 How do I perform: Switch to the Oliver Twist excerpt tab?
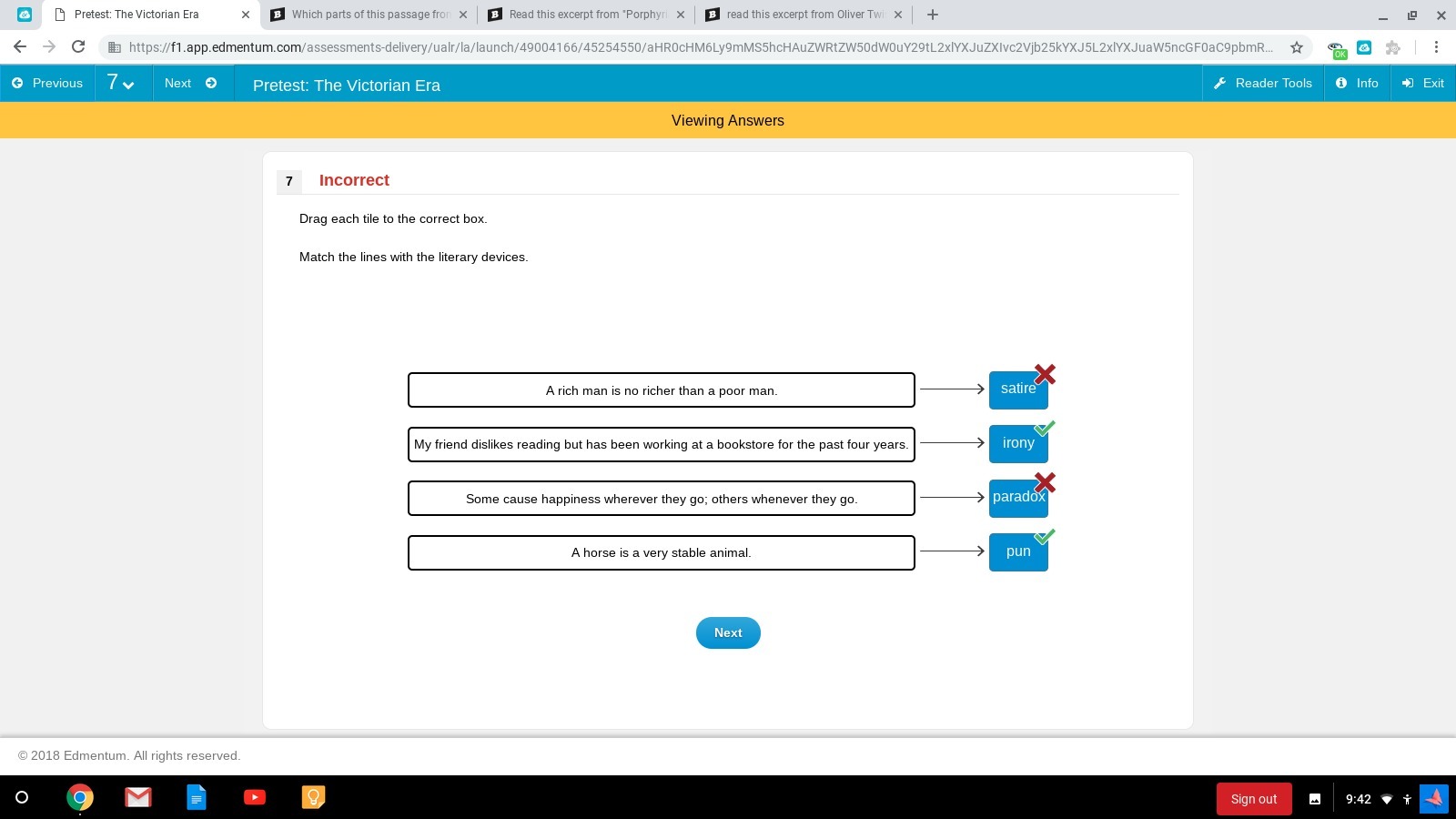coord(804,15)
